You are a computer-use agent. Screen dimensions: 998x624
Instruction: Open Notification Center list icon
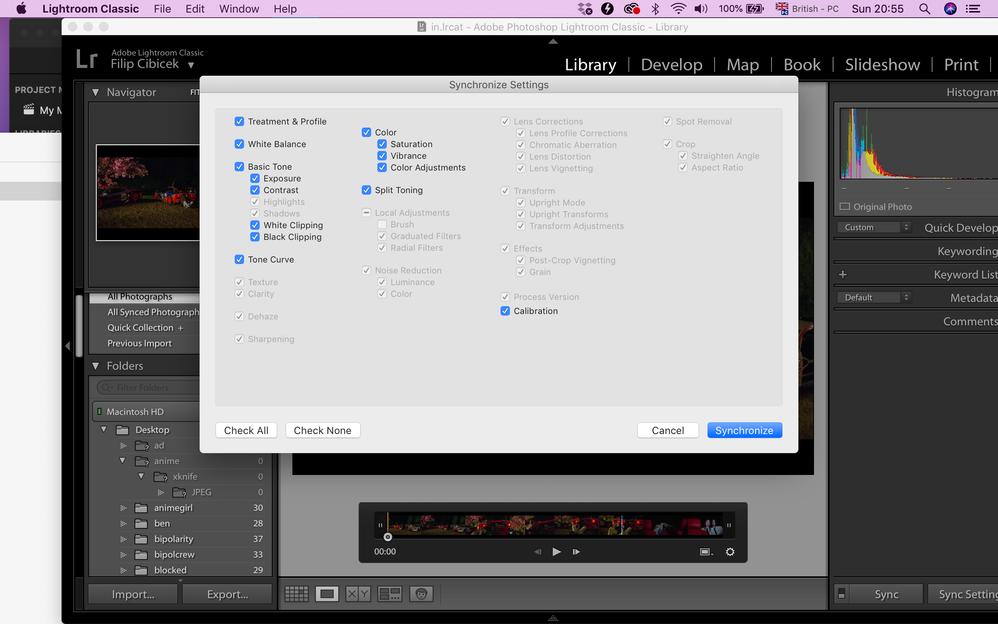click(x=973, y=9)
